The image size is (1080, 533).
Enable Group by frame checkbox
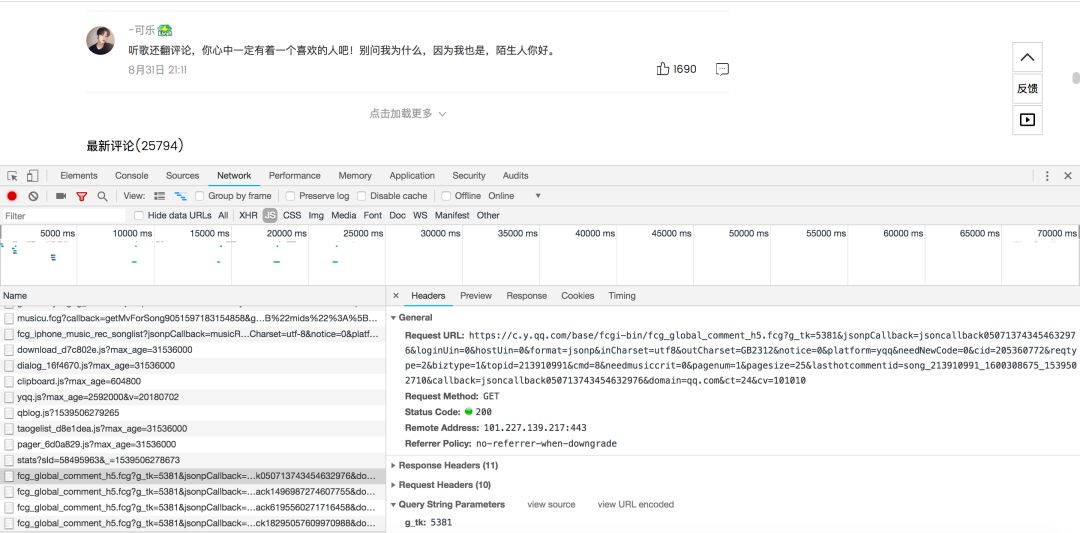(x=200, y=196)
